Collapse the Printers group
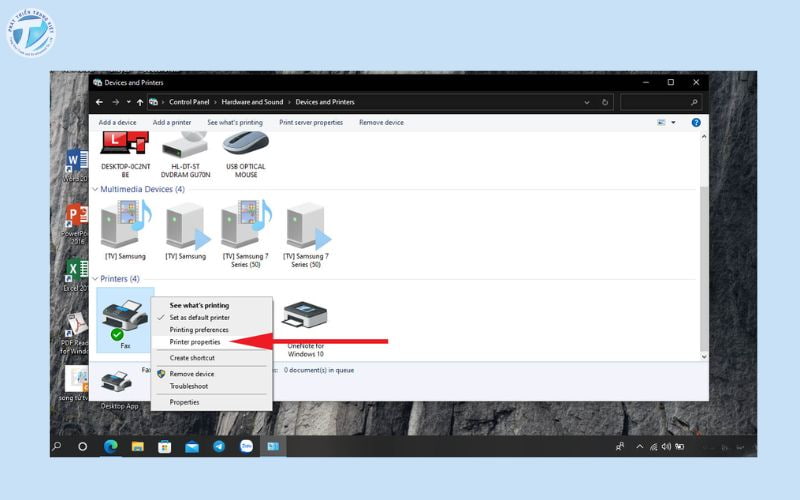The width and height of the screenshot is (800, 500). [96, 279]
